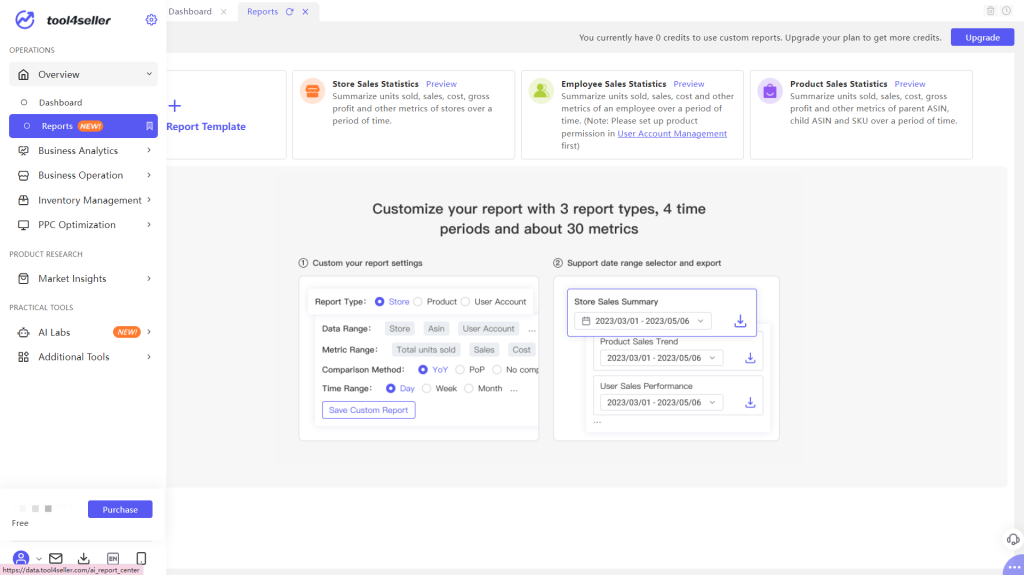Screen dimensions: 1024x575
Task: Click the tool4seller logo icon
Action: [25, 20]
